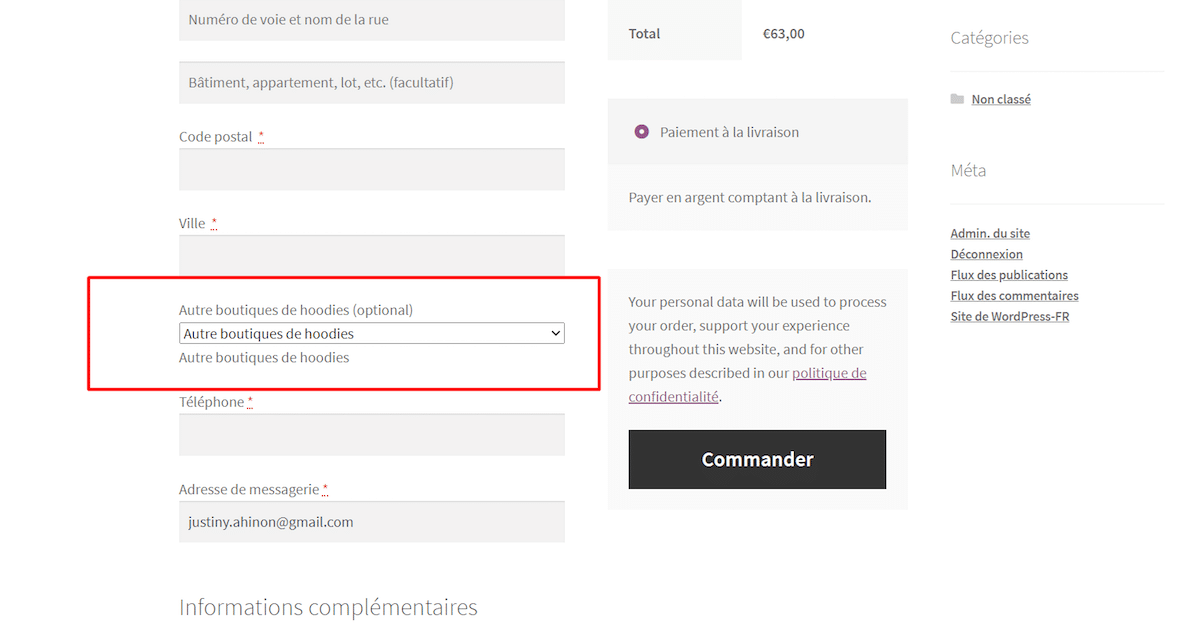Focus the street address input field

(x=371, y=20)
